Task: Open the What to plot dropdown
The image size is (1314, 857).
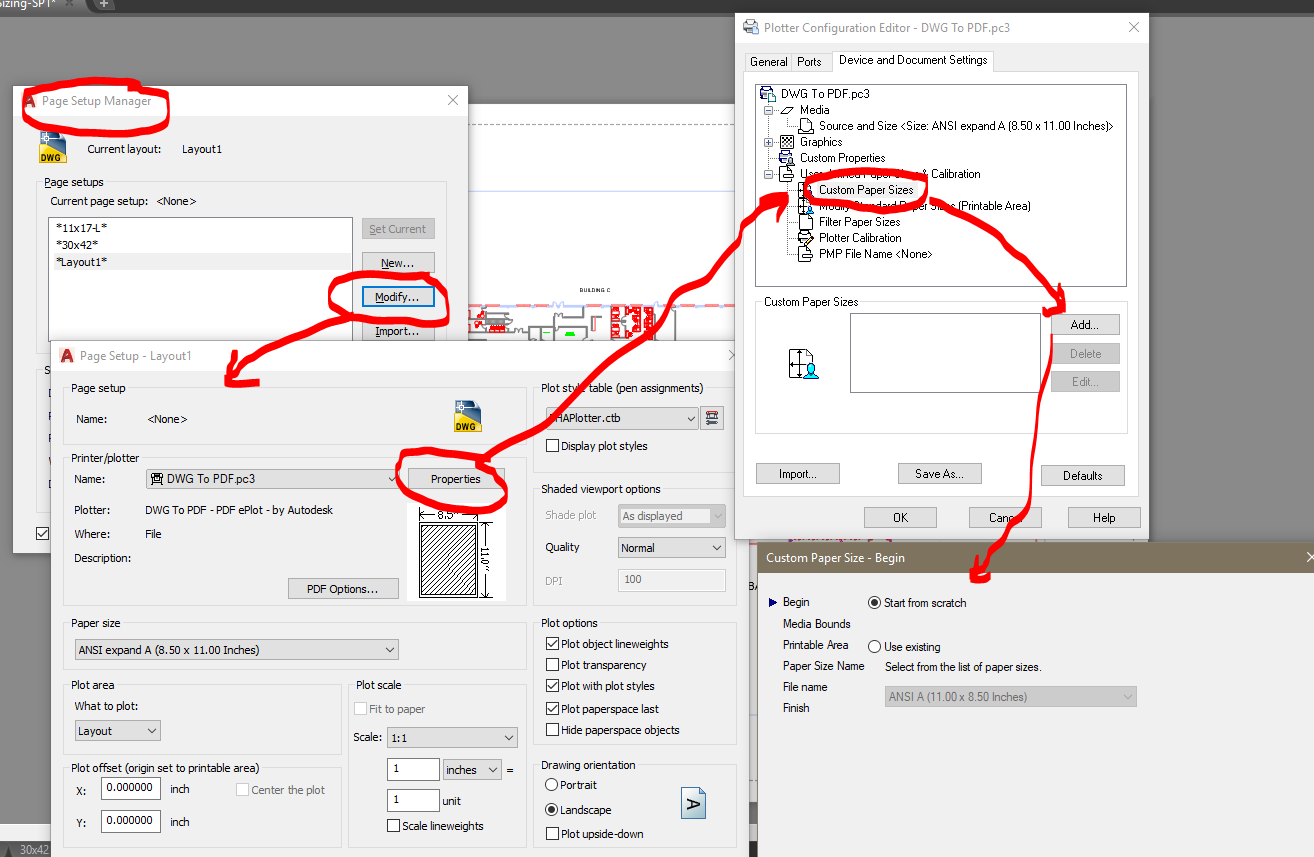Action: (x=117, y=731)
